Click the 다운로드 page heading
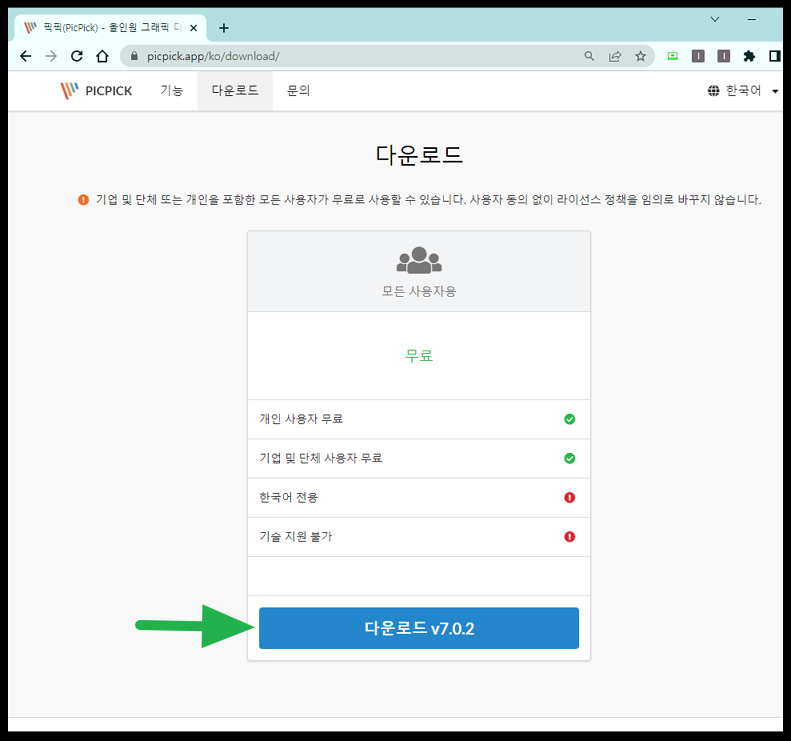Viewport: 791px width, 741px height. point(419,154)
